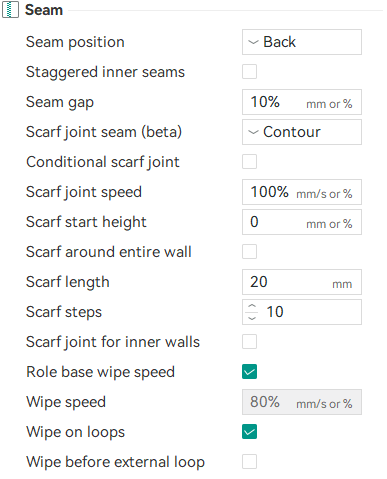This screenshot has height=479, width=387.
Task: Click the chevron beside Back
Action: 253,42
